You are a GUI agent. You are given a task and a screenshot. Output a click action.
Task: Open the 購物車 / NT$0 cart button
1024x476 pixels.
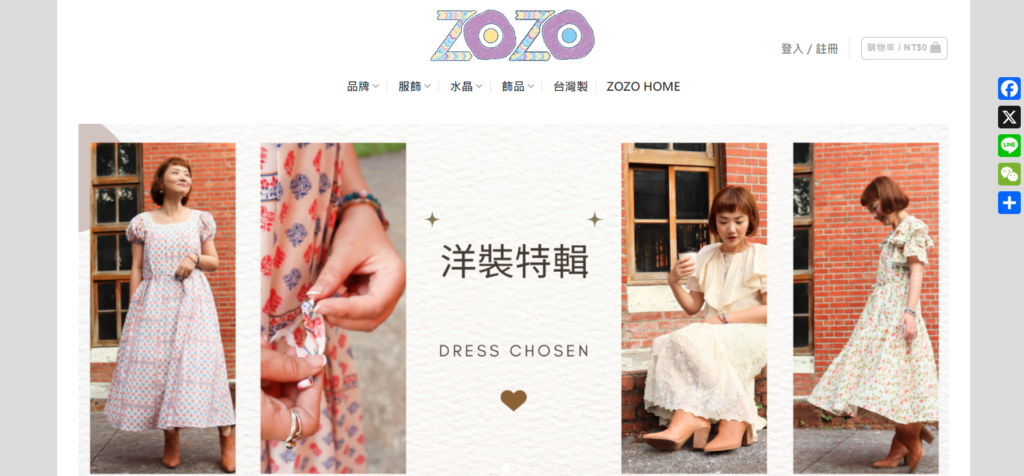pyautogui.click(x=904, y=48)
